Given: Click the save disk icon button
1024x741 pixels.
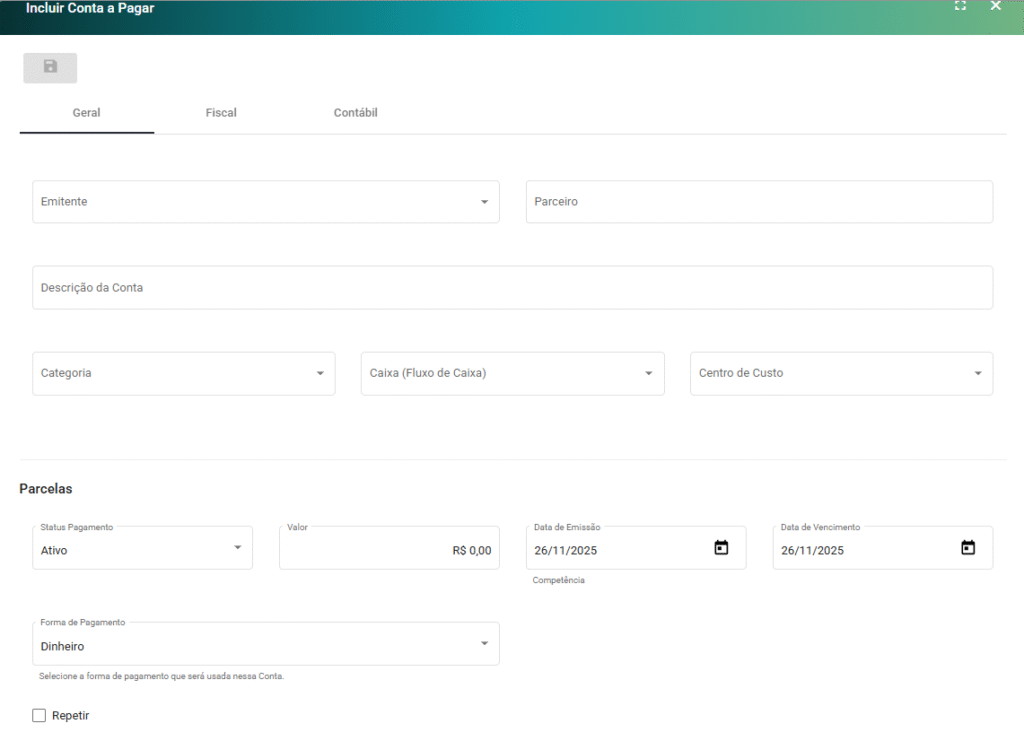Looking at the screenshot, I should point(50,67).
